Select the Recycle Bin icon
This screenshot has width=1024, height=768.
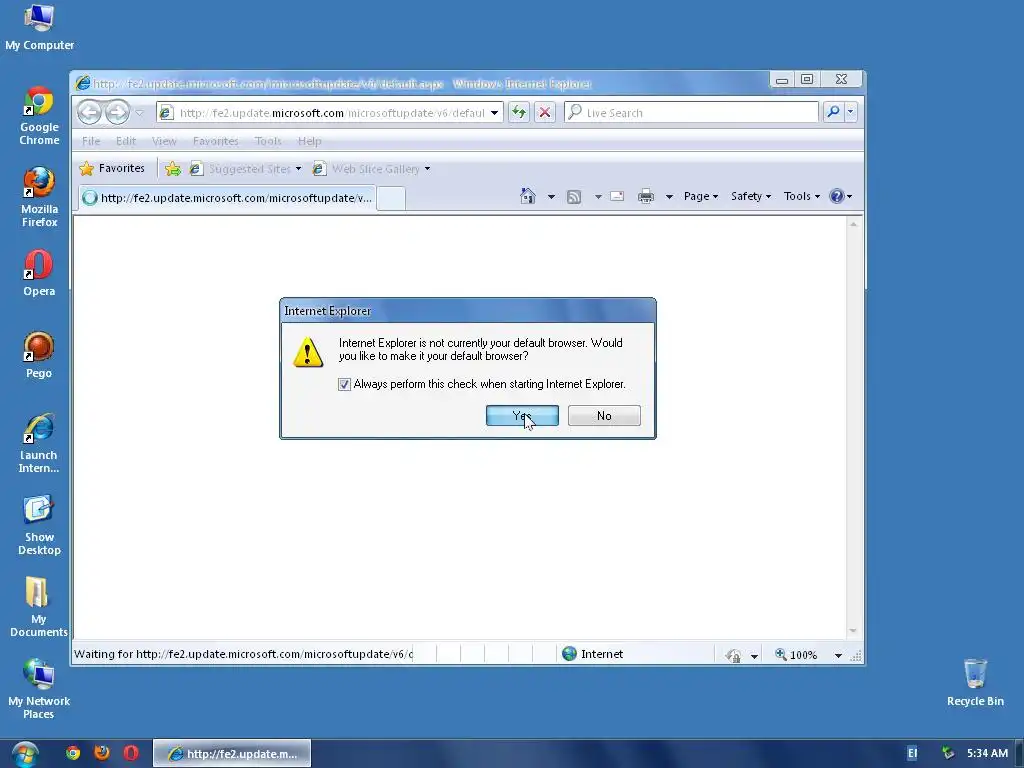(975, 682)
